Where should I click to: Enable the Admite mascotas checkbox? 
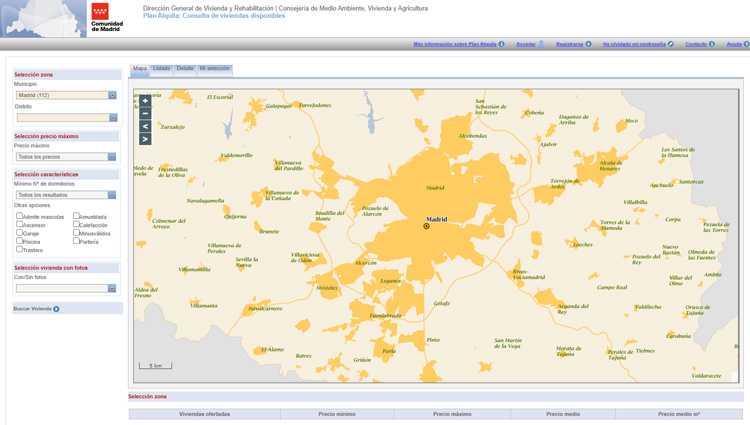tap(19, 216)
